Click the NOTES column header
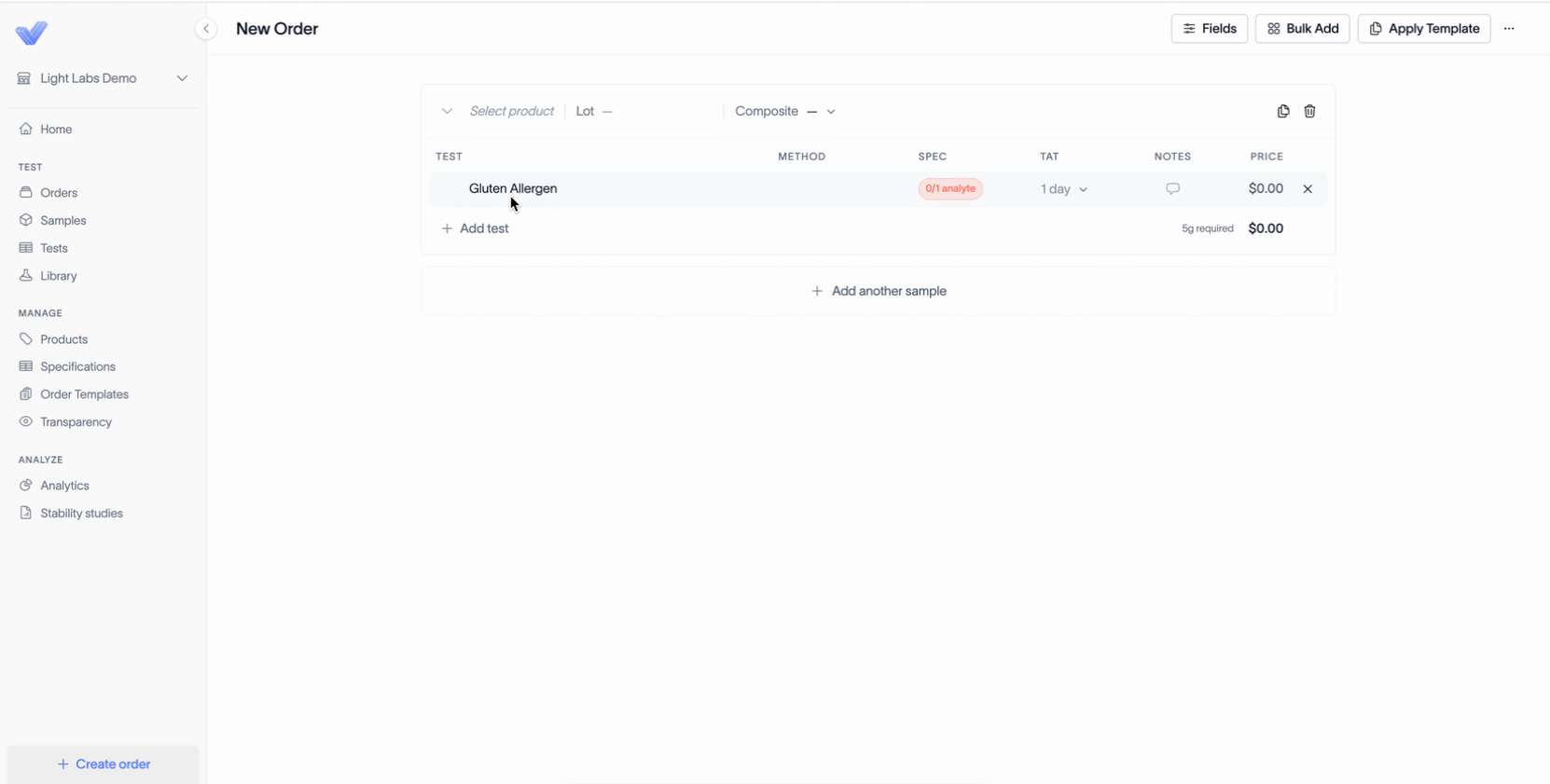The width and height of the screenshot is (1550, 784). 1172,157
